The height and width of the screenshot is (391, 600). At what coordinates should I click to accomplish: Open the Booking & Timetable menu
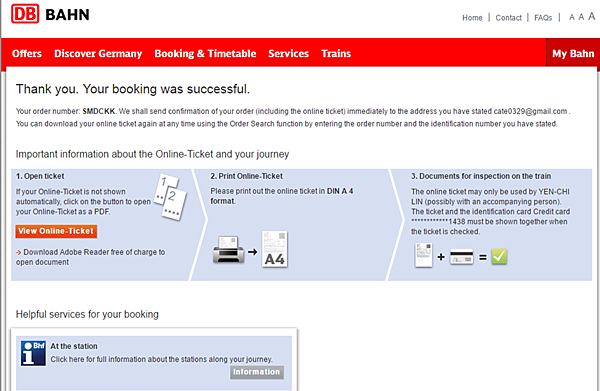tap(205, 54)
